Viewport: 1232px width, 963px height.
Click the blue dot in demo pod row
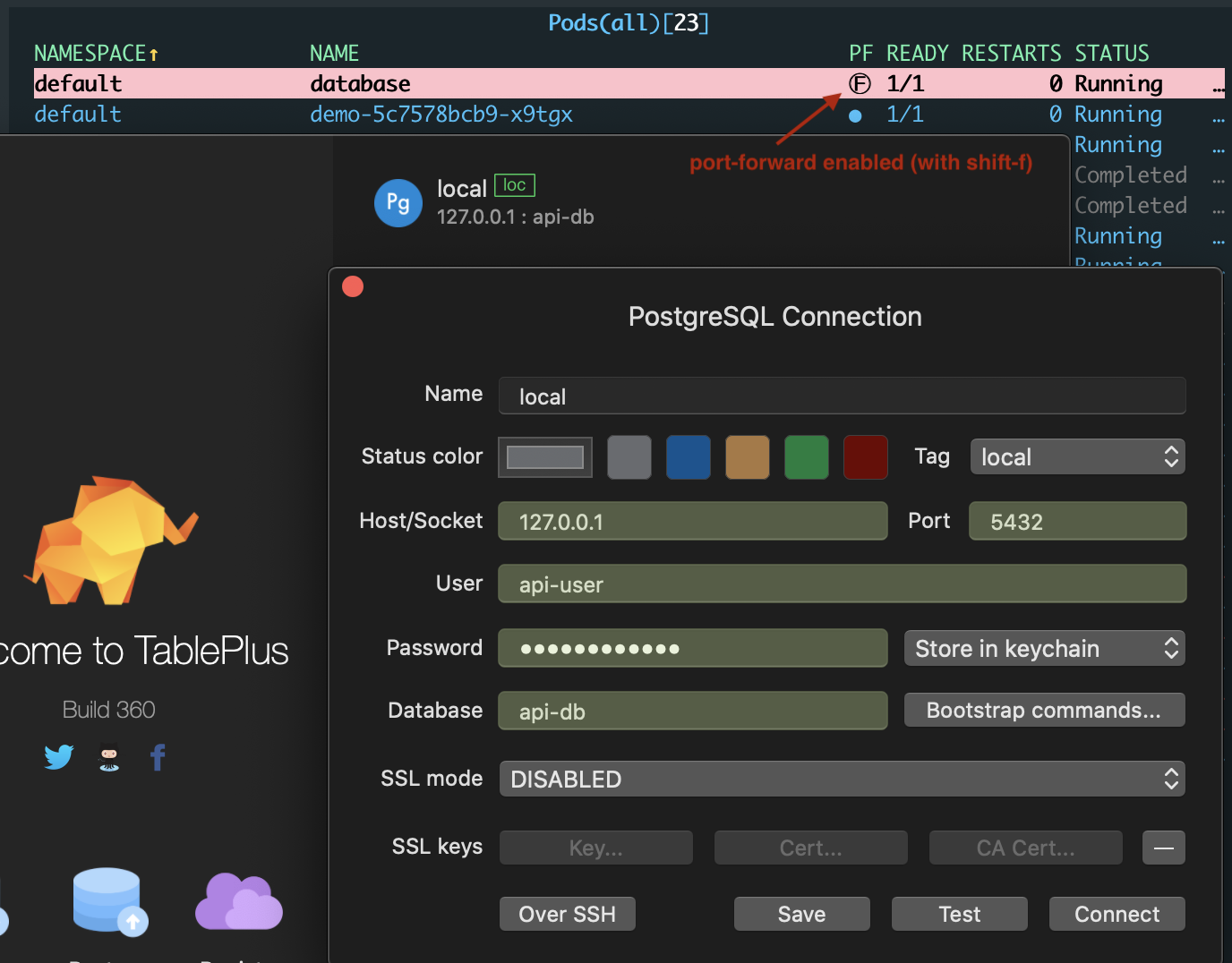pyautogui.click(x=855, y=115)
